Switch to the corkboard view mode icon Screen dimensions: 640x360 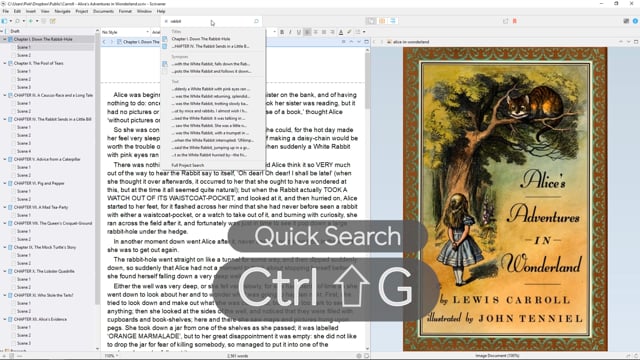[382, 21]
